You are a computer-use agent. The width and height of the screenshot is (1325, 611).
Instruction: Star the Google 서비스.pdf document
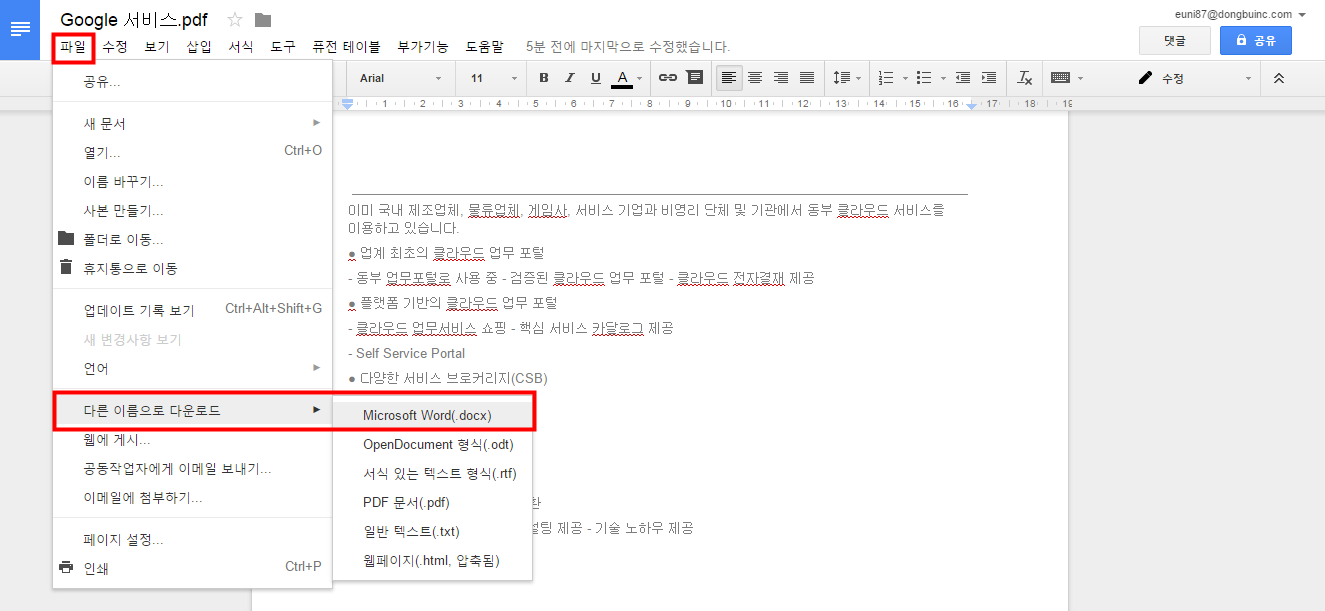pyautogui.click(x=235, y=20)
